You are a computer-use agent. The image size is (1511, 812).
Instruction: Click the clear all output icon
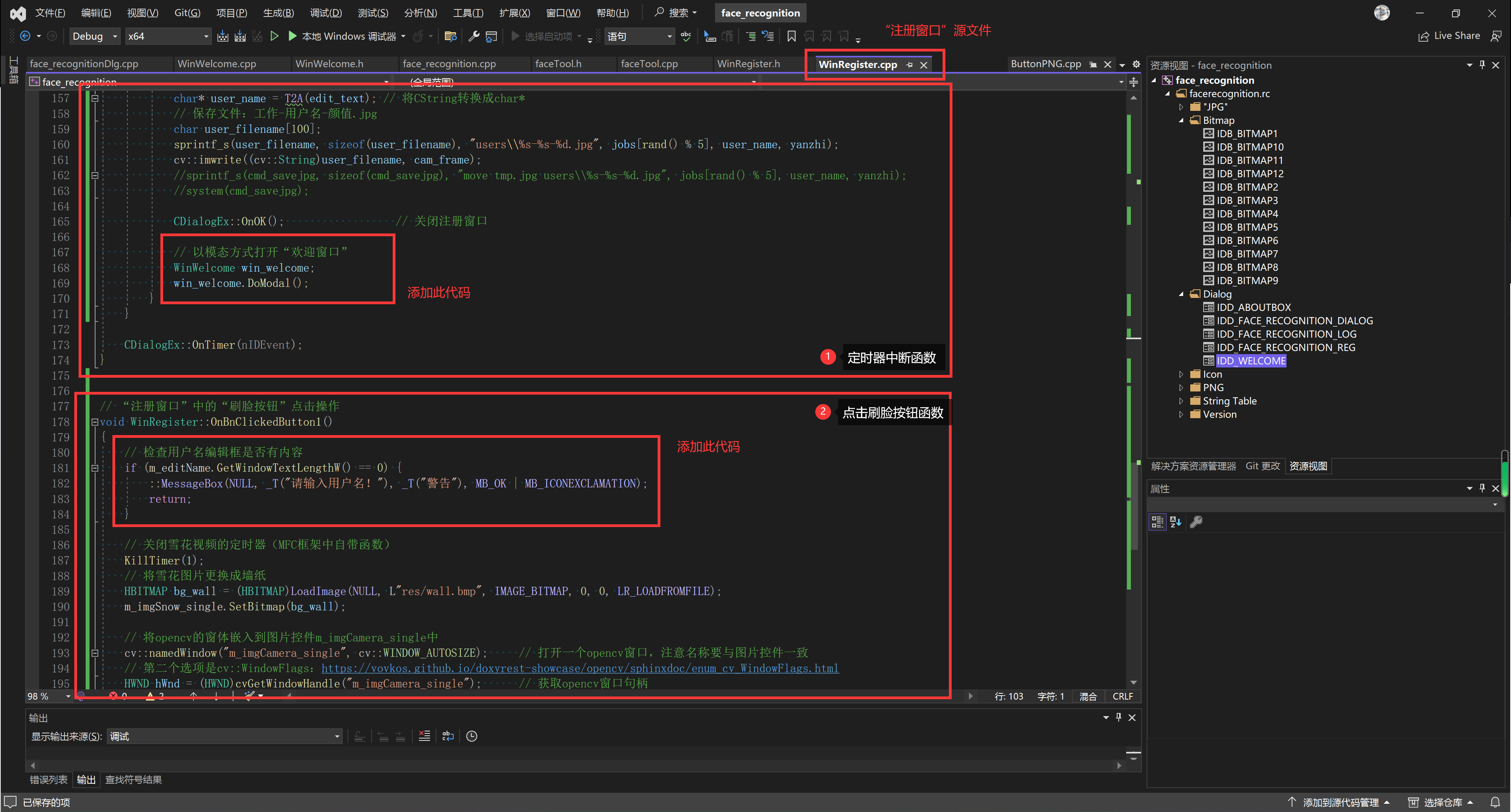click(424, 736)
